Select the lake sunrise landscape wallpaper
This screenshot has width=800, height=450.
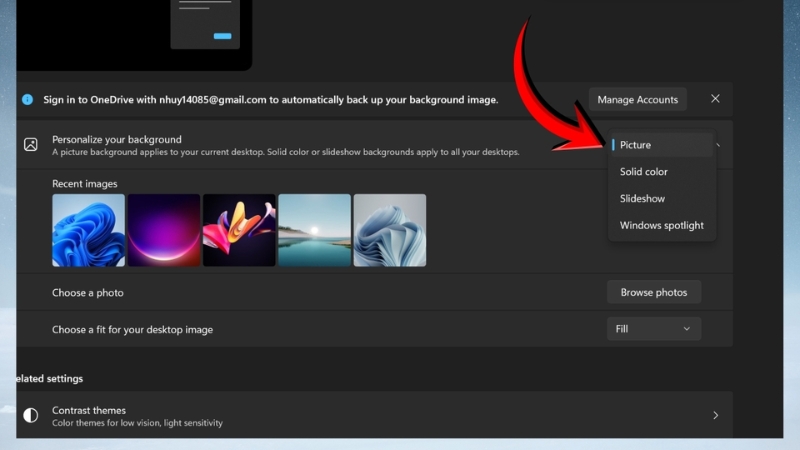click(314, 230)
